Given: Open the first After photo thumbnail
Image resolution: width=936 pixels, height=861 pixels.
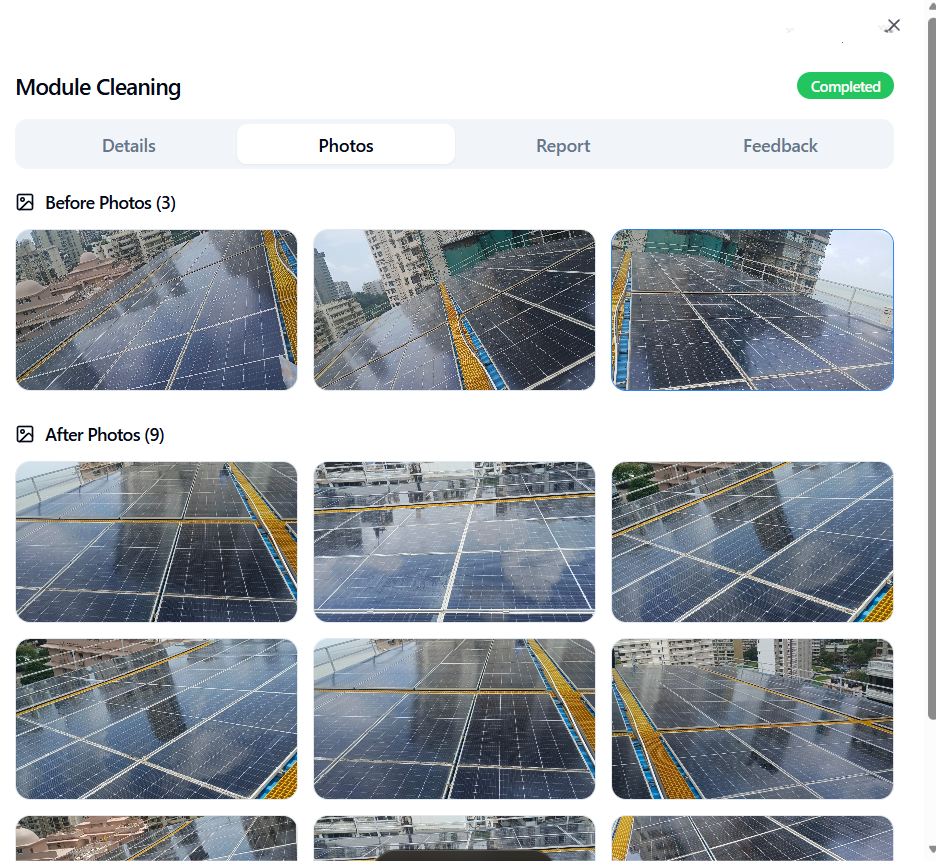Looking at the screenshot, I should tap(156, 542).
